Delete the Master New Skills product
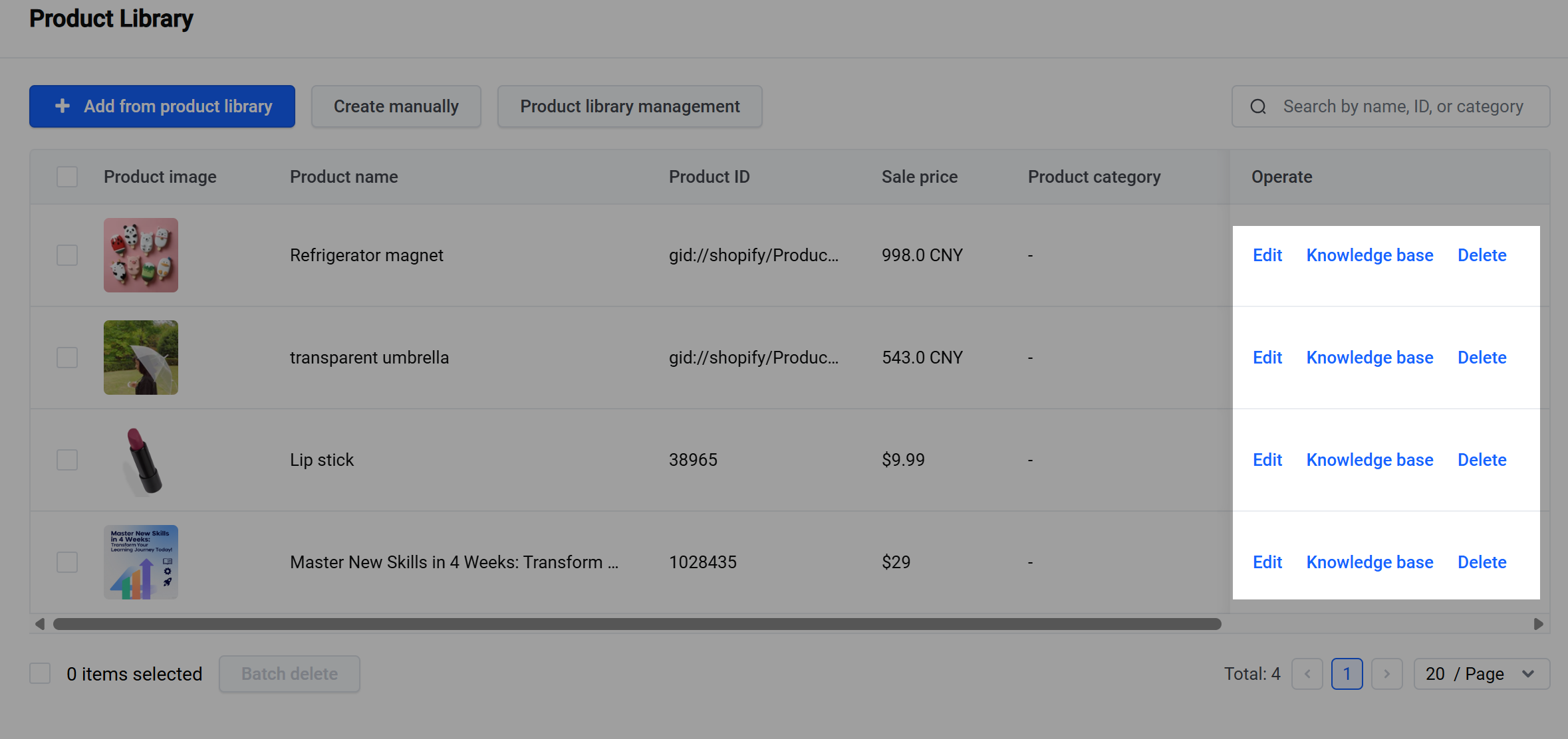The image size is (1568, 739). click(x=1482, y=562)
